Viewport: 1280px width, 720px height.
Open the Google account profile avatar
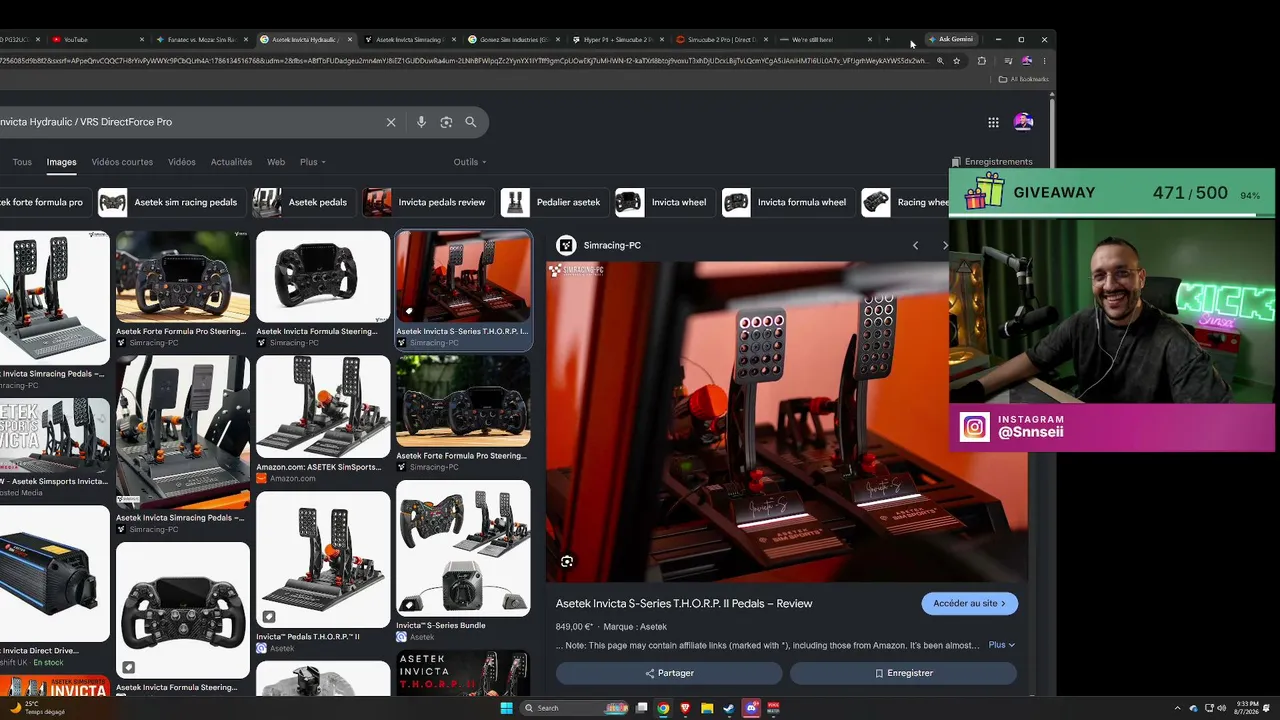(x=1023, y=122)
